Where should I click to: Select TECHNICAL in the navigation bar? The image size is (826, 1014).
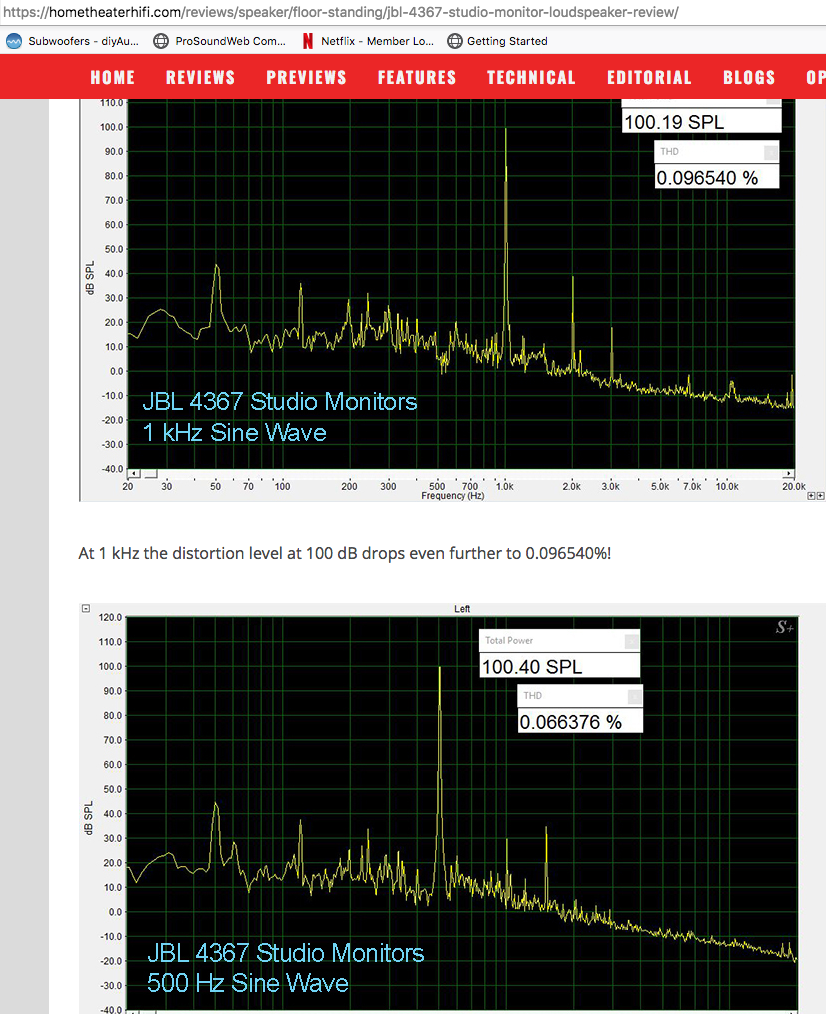point(531,78)
